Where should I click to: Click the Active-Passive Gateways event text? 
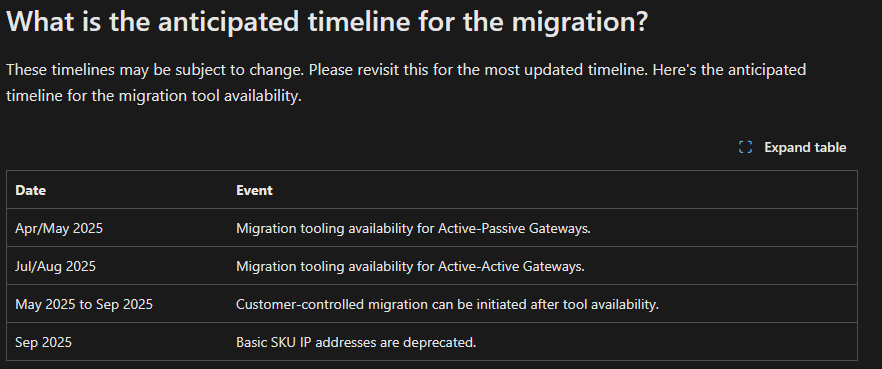pyautogui.click(x=413, y=228)
